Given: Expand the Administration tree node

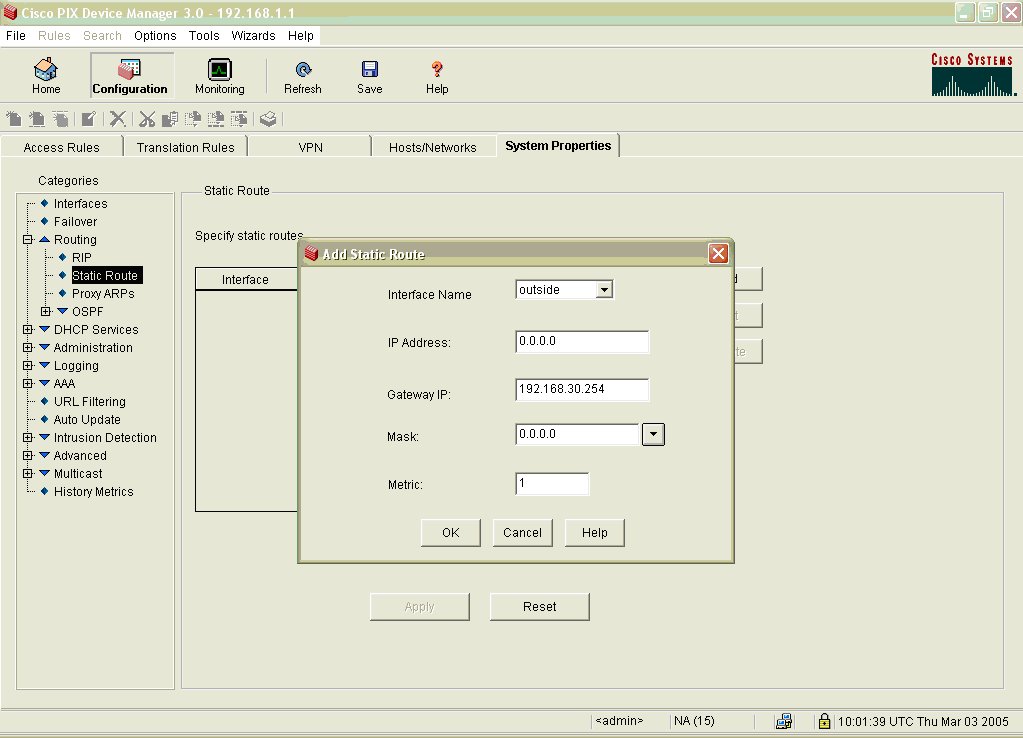Looking at the screenshot, I should (x=27, y=348).
